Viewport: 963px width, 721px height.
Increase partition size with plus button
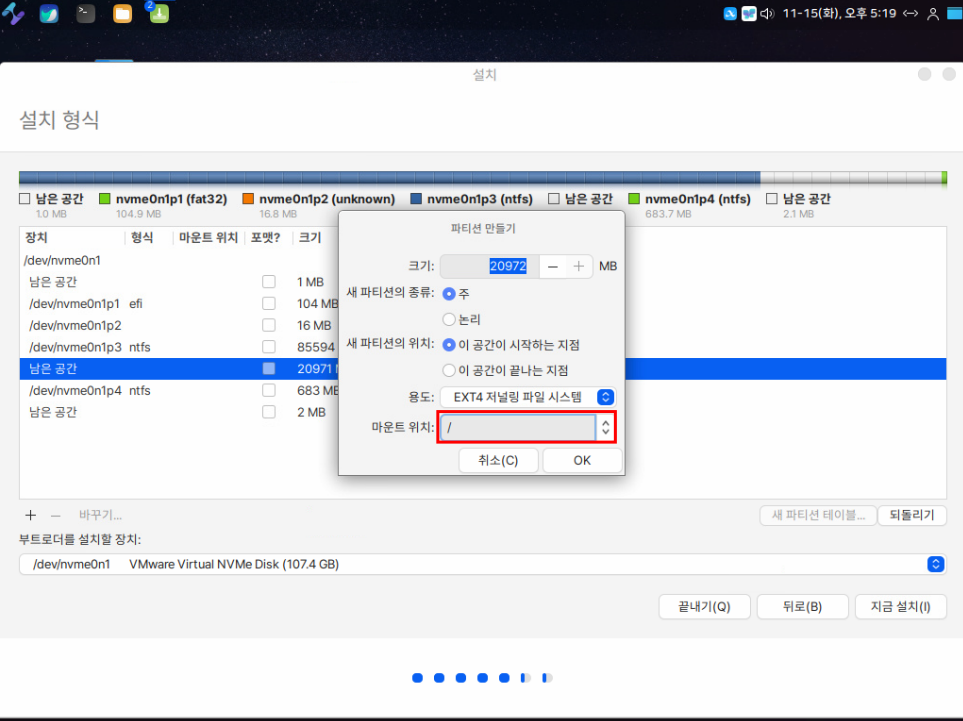click(579, 267)
